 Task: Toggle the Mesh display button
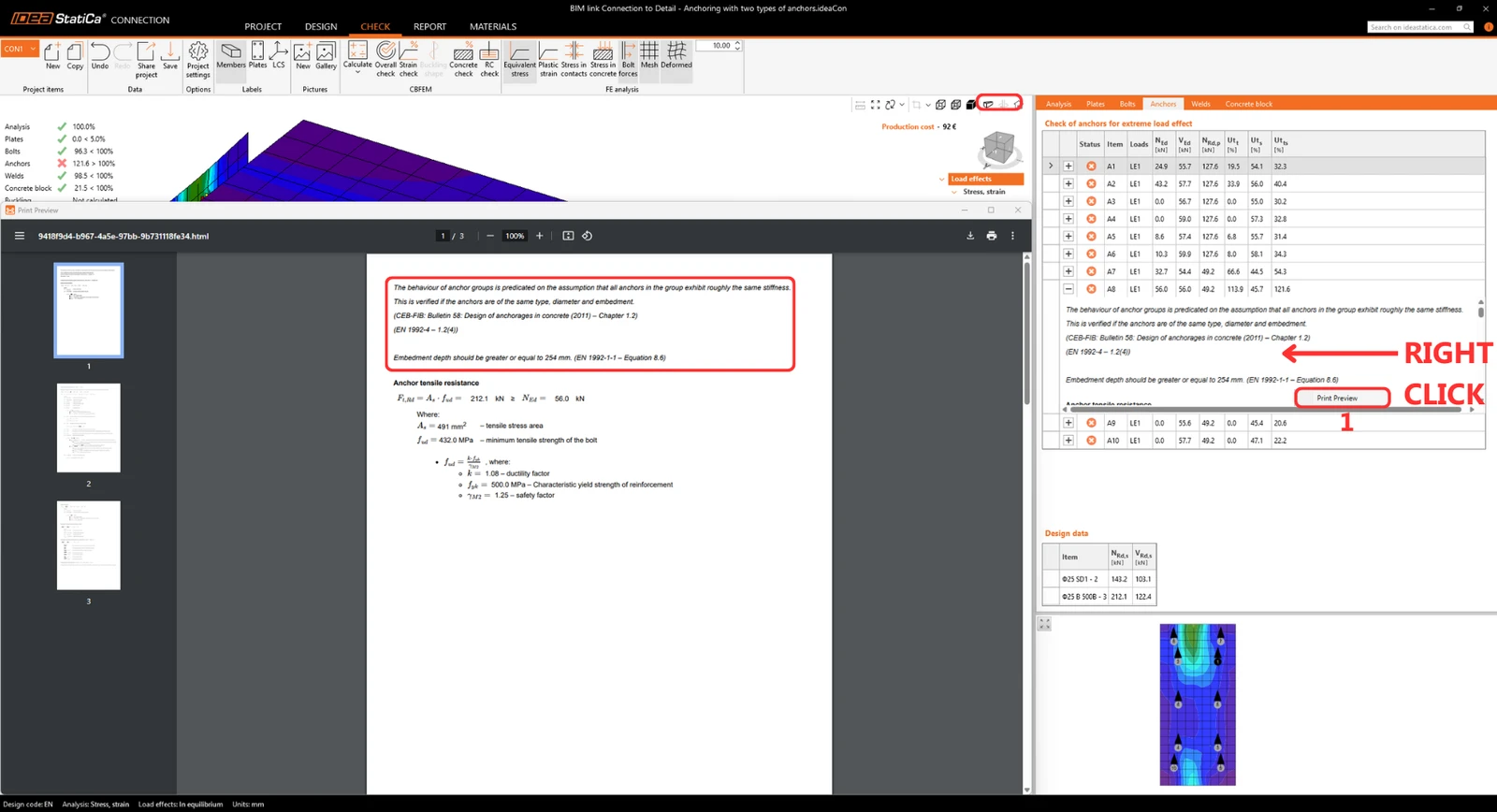tap(649, 55)
